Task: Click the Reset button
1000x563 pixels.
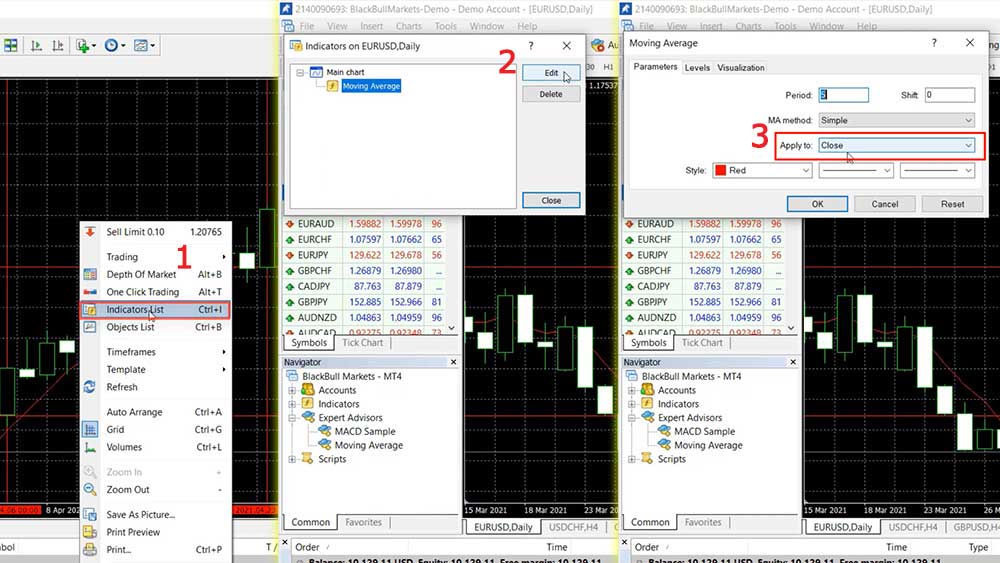Action: tap(952, 204)
